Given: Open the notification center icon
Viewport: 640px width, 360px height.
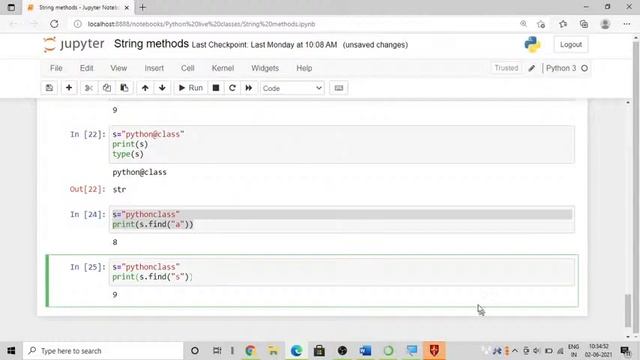Looking at the screenshot, I should [x=625, y=351].
